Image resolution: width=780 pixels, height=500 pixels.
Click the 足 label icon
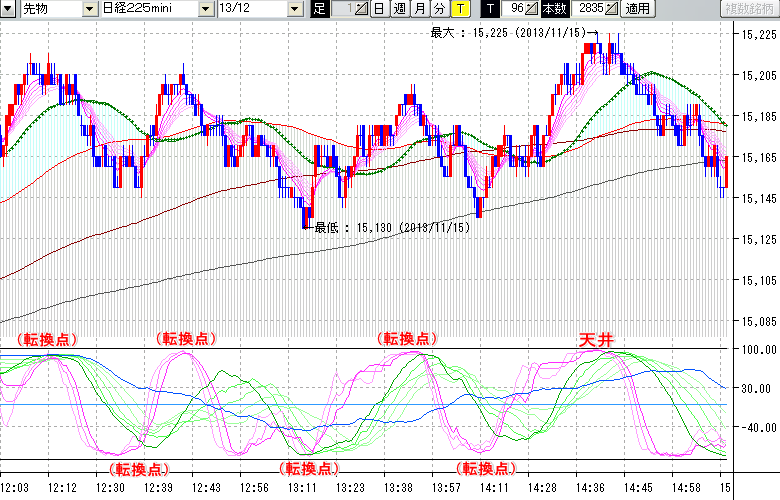[x=319, y=9]
